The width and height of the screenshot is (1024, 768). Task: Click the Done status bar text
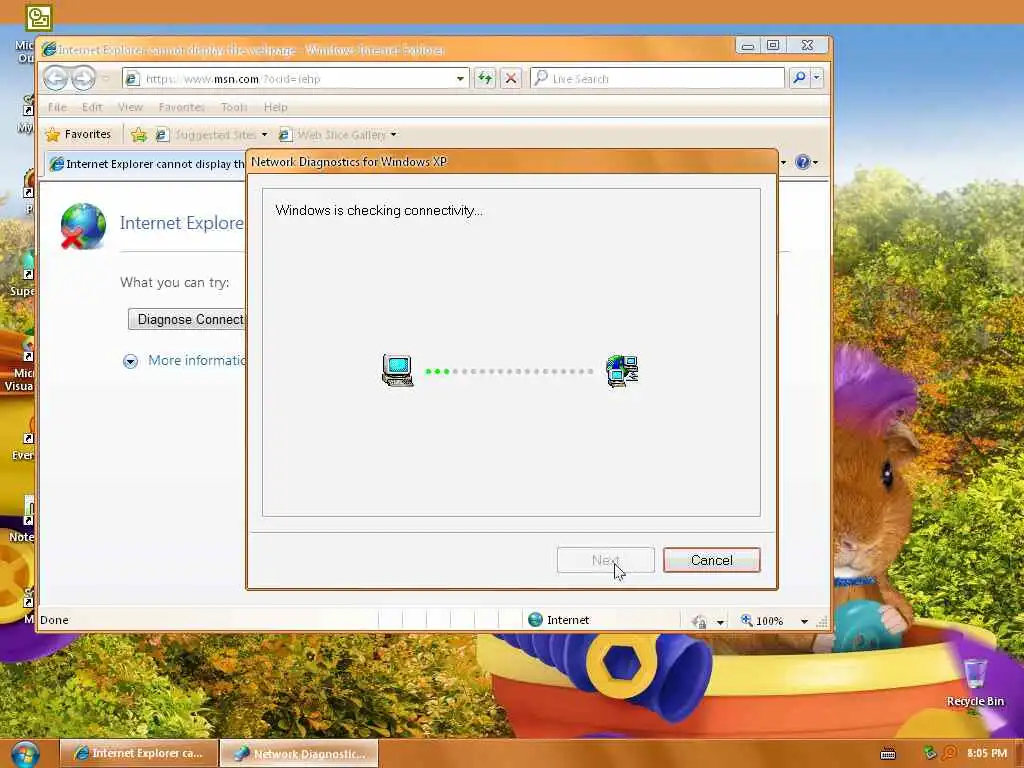click(x=54, y=620)
